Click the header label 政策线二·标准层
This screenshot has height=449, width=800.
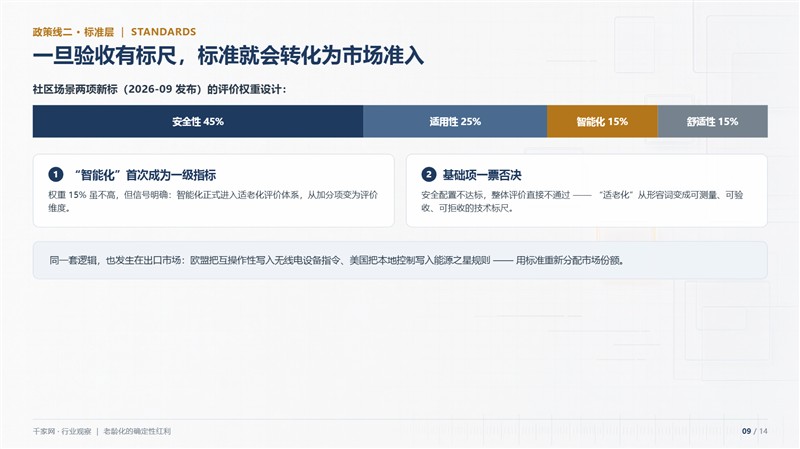(x=73, y=32)
